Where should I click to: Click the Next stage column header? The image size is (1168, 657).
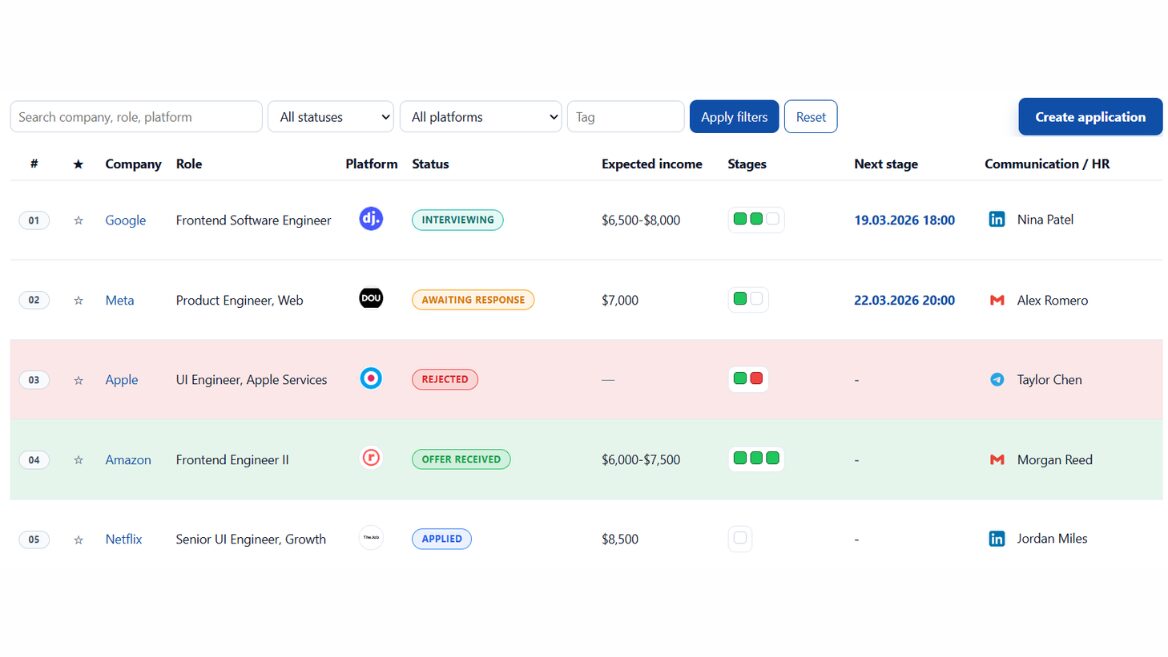886,164
